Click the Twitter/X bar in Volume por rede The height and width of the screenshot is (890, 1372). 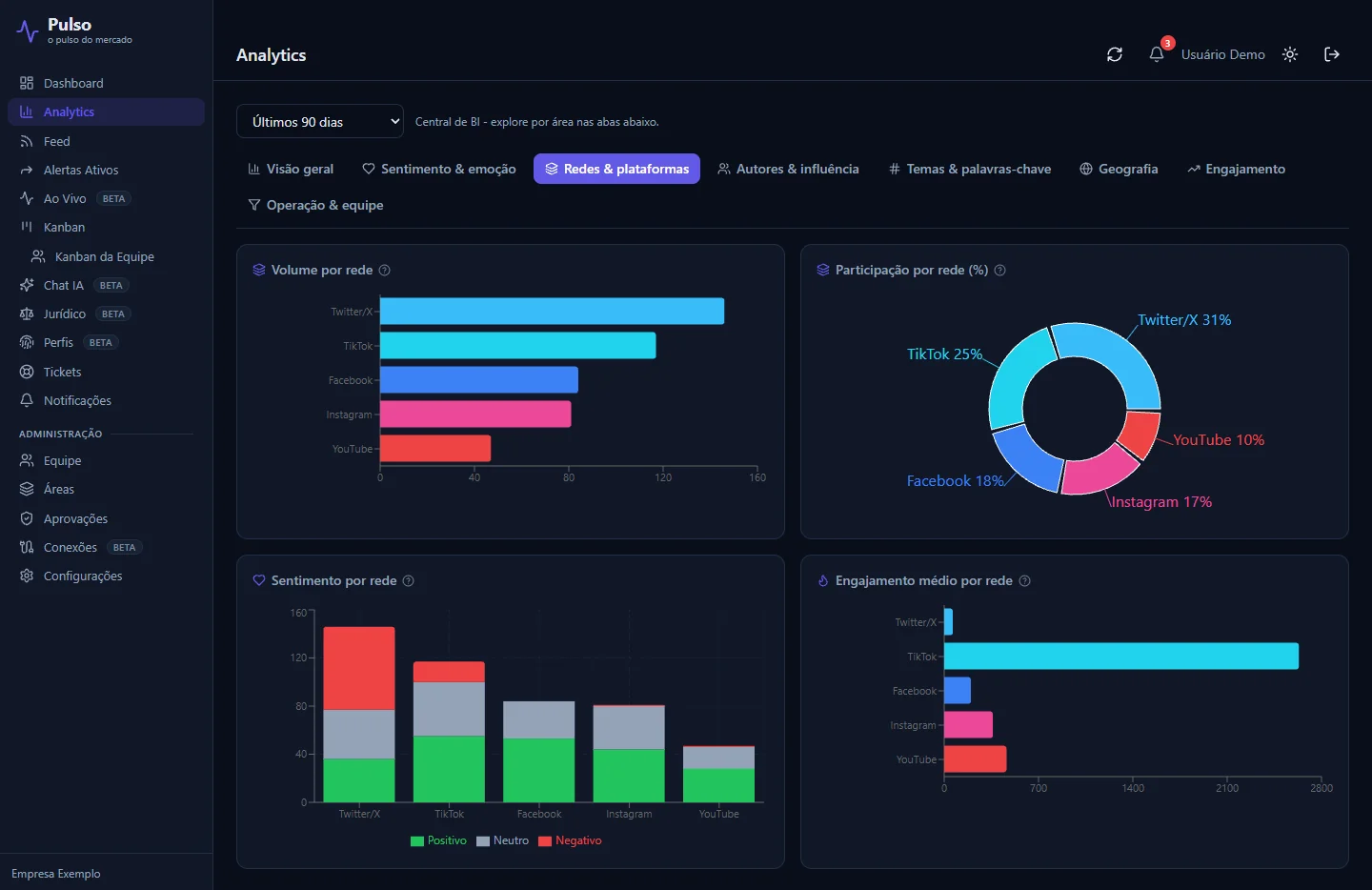click(x=552, y=312)
